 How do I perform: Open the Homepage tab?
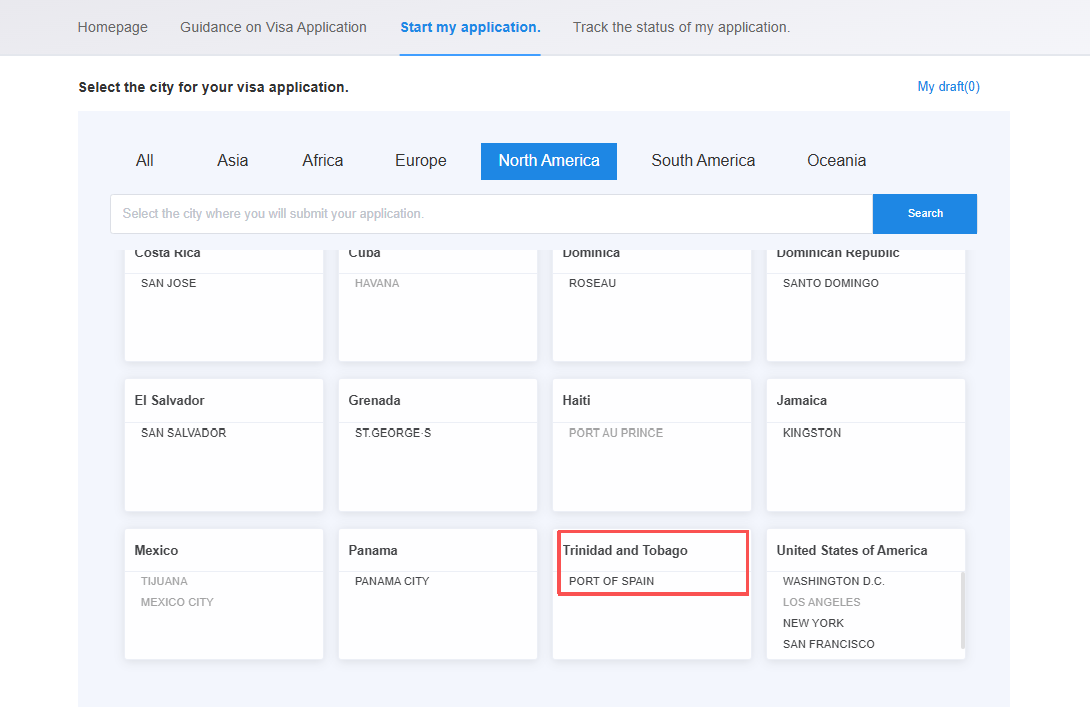pos(113,27)
